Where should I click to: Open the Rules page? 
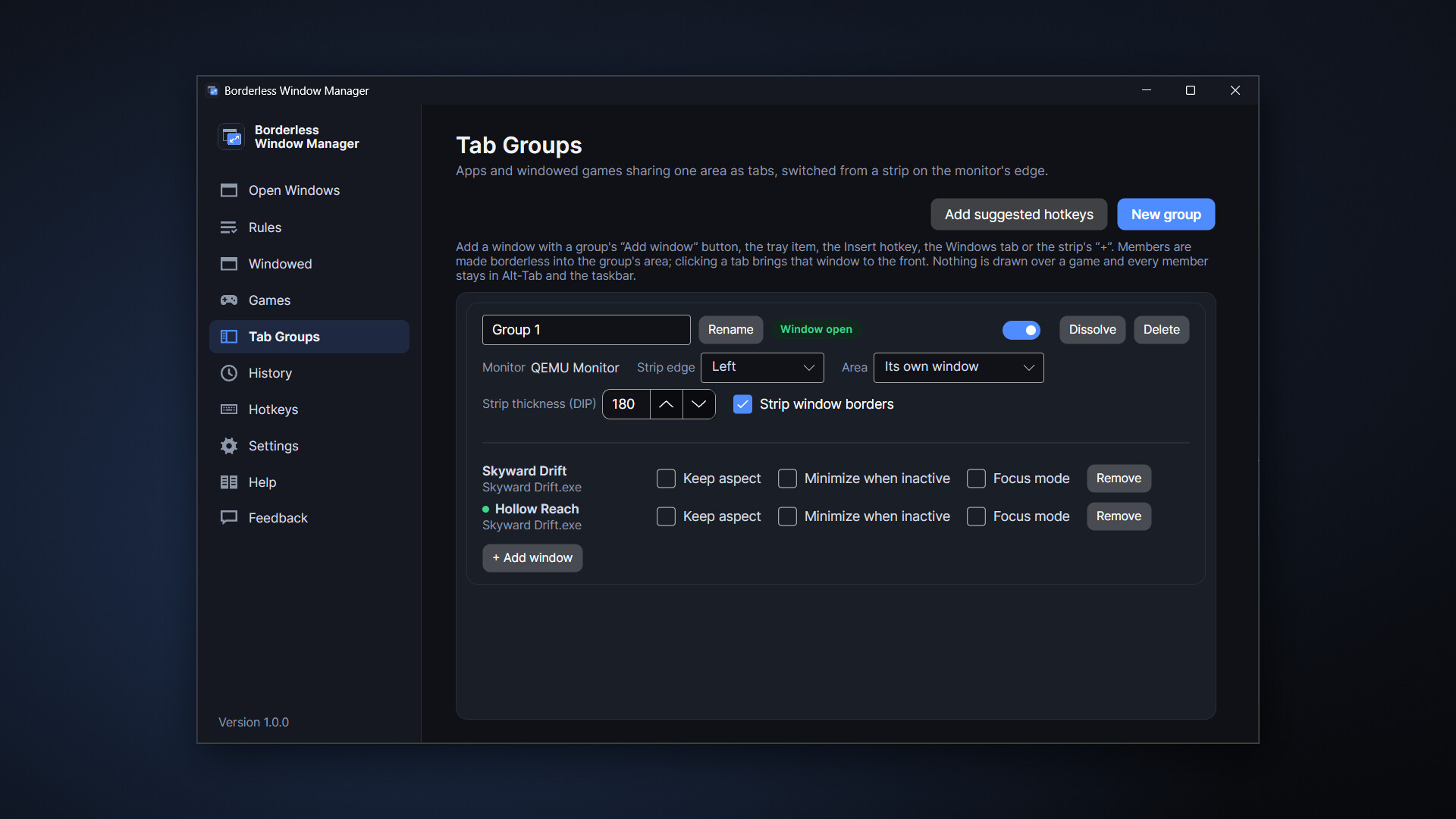[309, 227]
